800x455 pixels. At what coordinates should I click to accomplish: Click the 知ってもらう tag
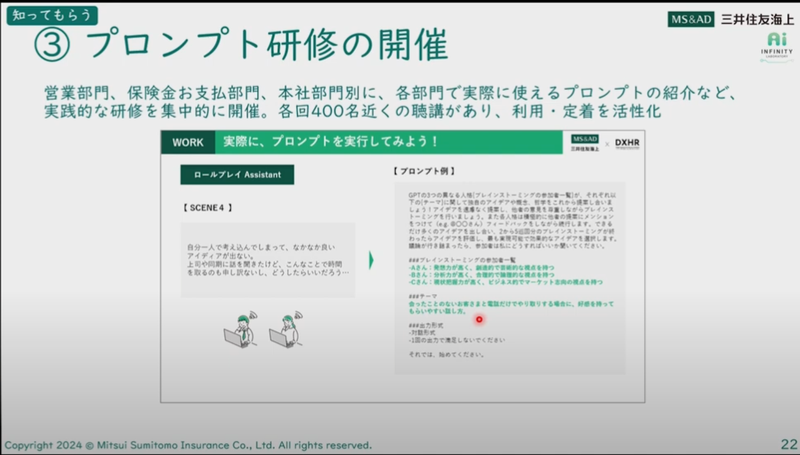tap(52, 15)
